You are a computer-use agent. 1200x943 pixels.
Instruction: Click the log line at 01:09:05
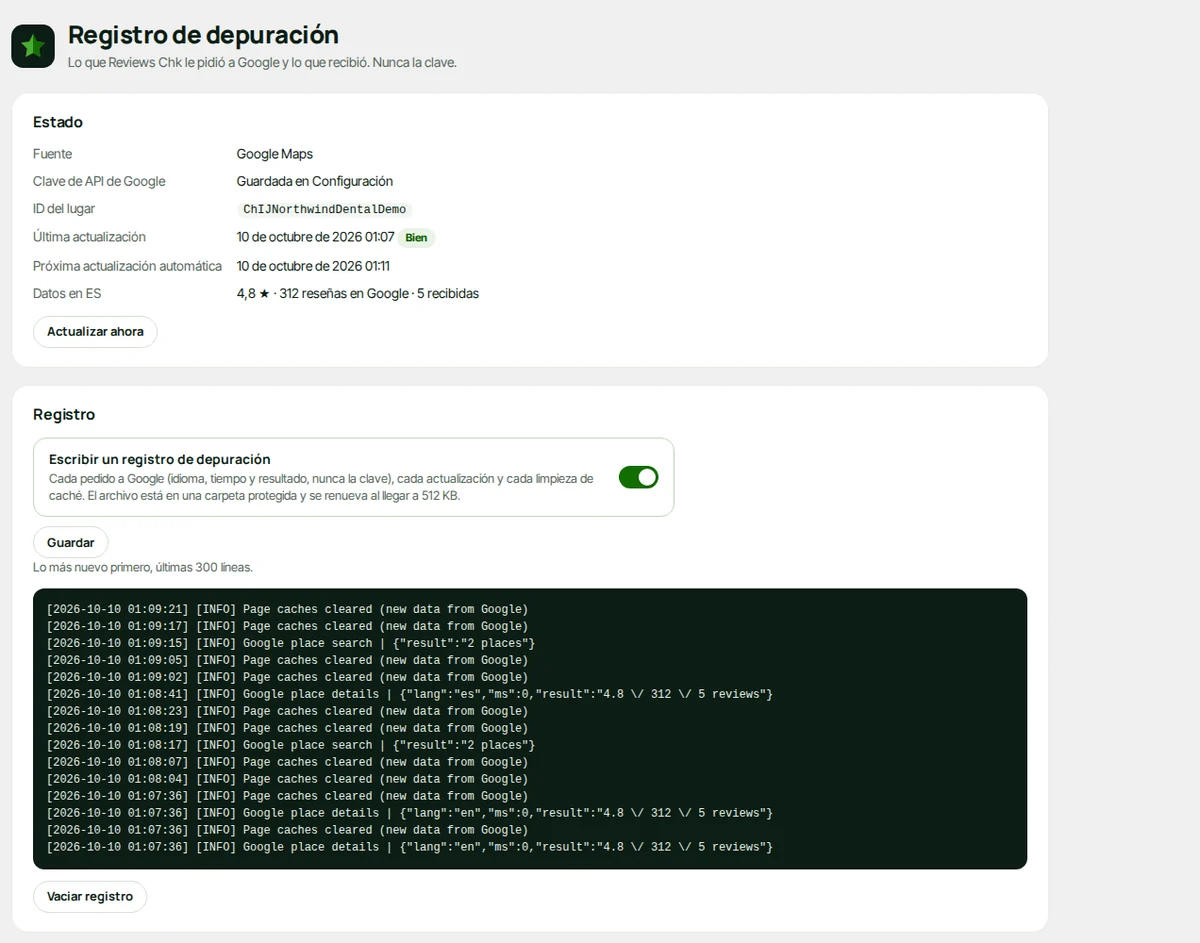pyautogui.click(x=287, y=660)
